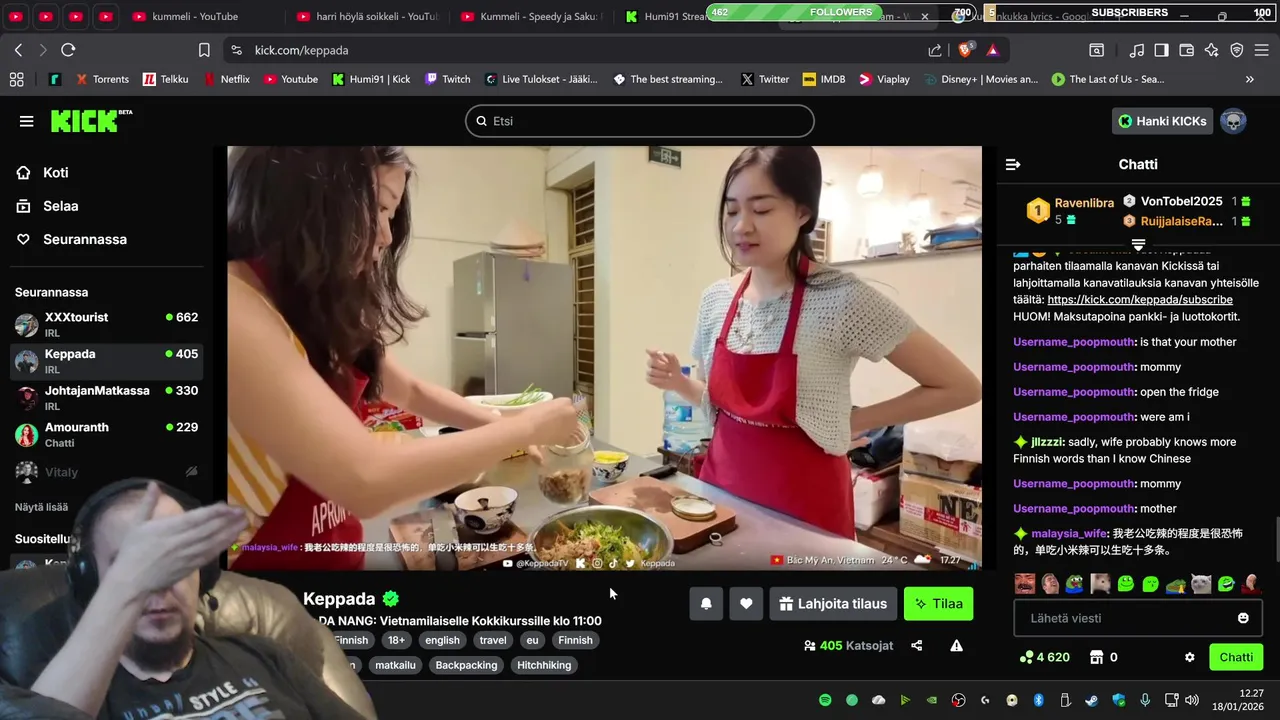Image resolution: width=1280 pixels, height=720 pixels.
Task: Show more bookmarks chevron
Action: pyautogui.click(x=1249, y=79)
